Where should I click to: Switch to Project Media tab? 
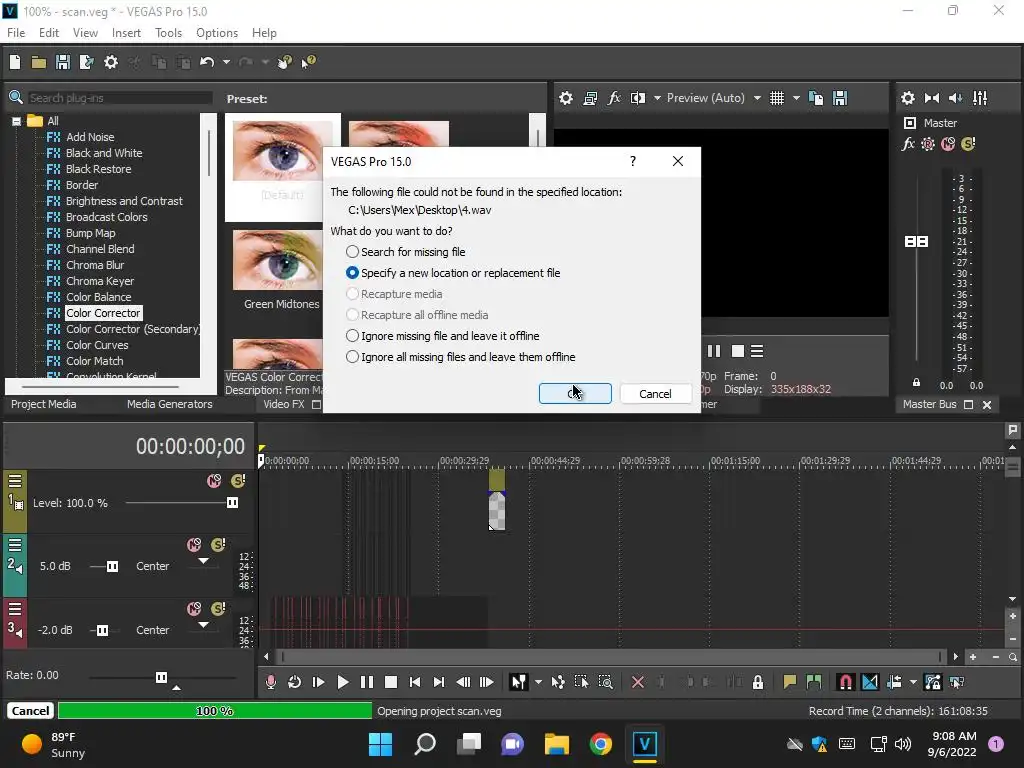click(x=44, y=404)
